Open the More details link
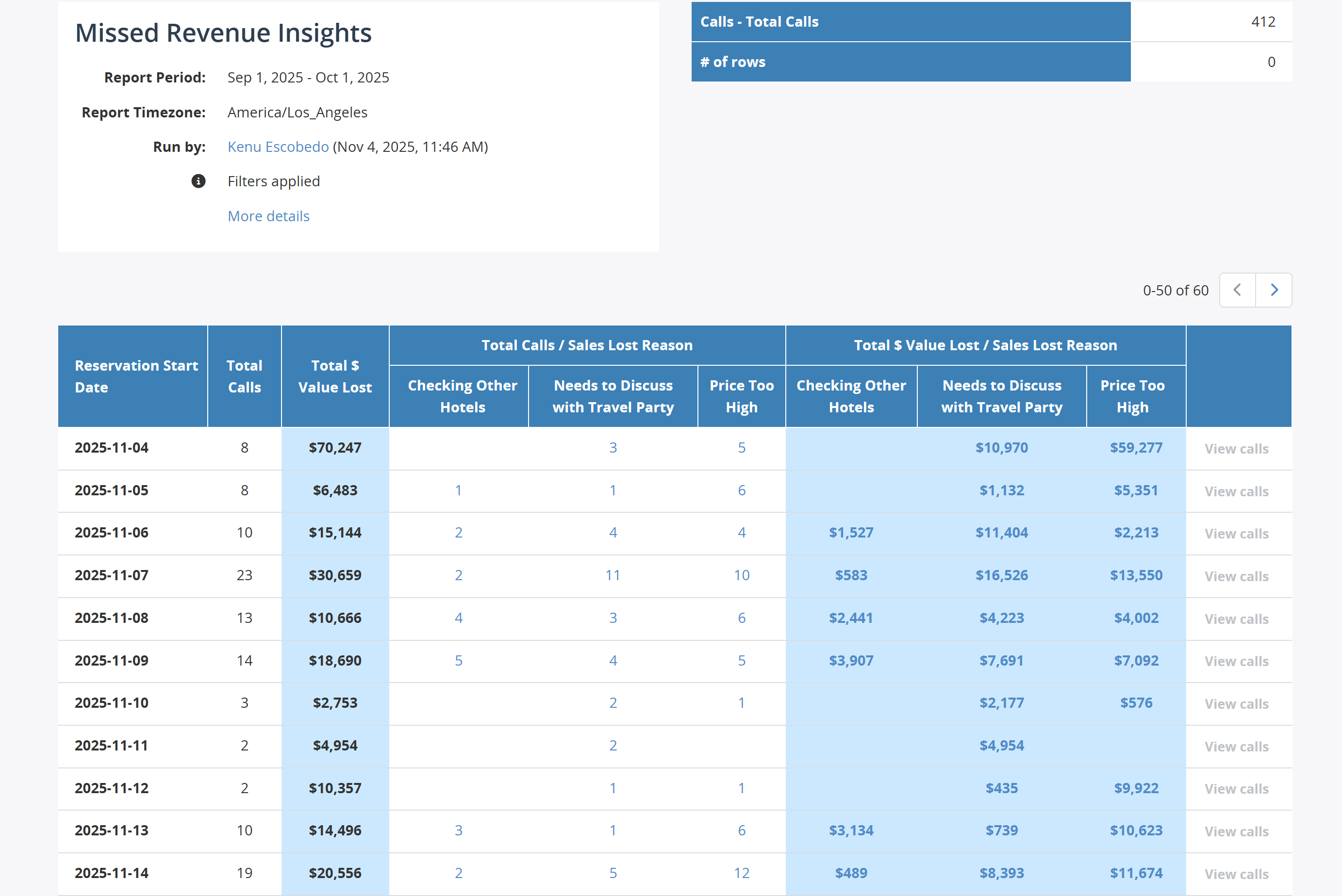 (x=268, y=216)
